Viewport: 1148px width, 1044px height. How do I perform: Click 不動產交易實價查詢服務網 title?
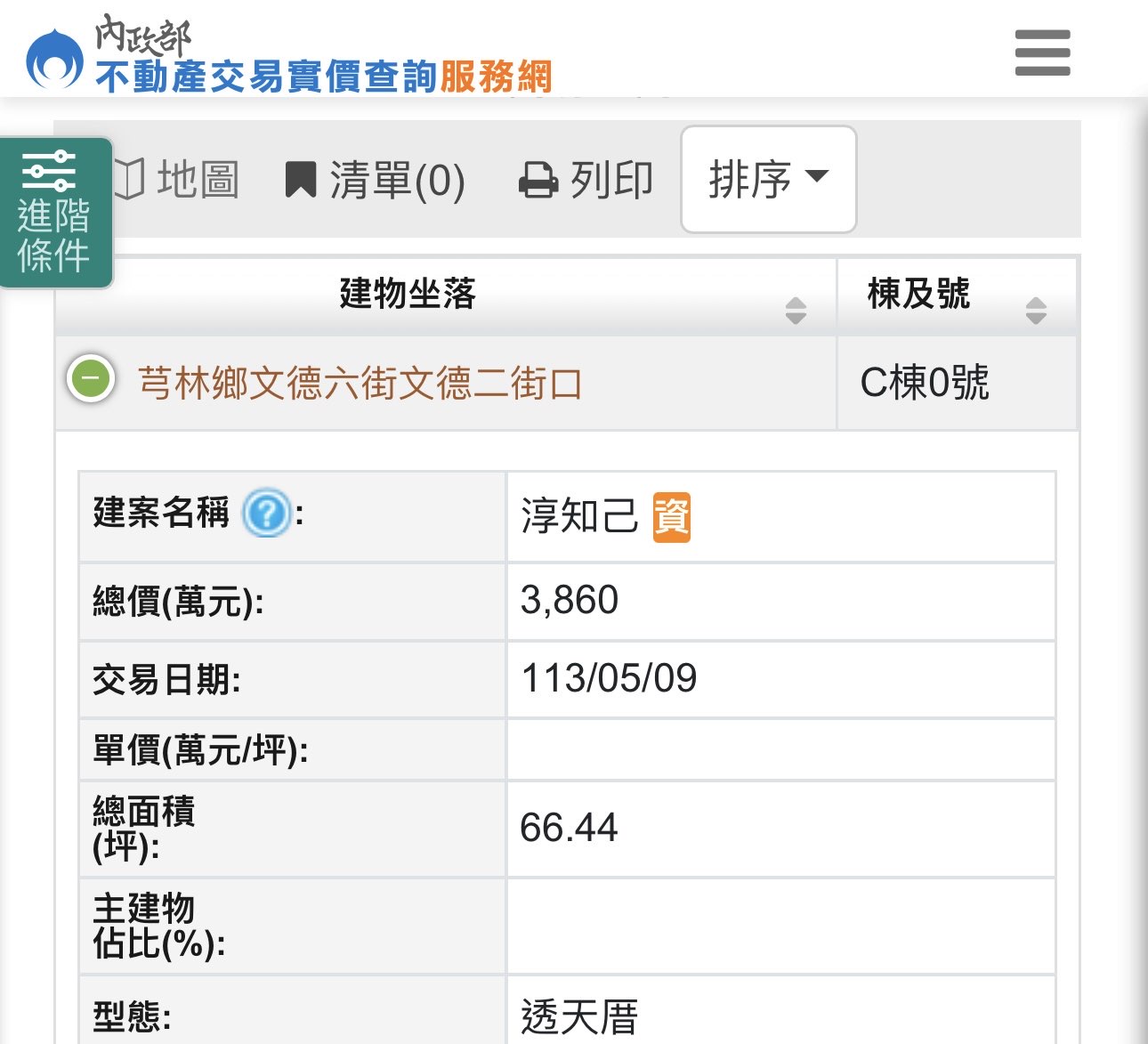[x=324, y=77]
